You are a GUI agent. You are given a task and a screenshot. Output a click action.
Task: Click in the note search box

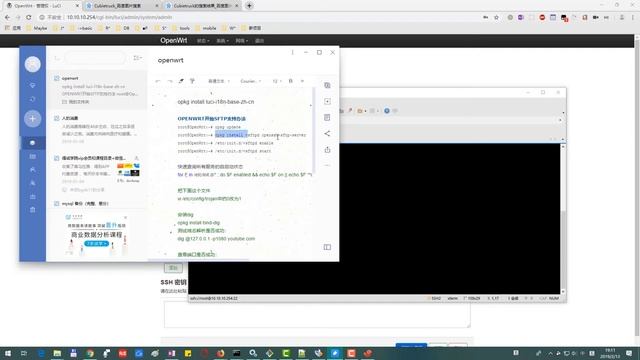(x=95, y=58)
